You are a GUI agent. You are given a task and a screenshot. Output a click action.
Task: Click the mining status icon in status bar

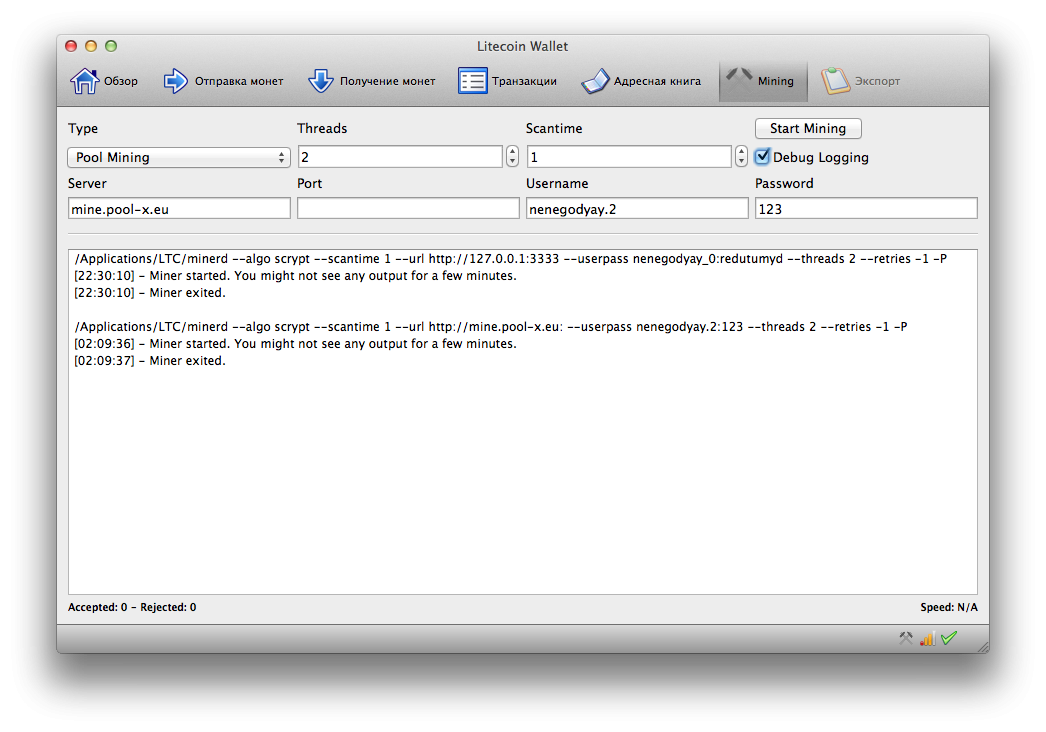(x=906, y=638)
